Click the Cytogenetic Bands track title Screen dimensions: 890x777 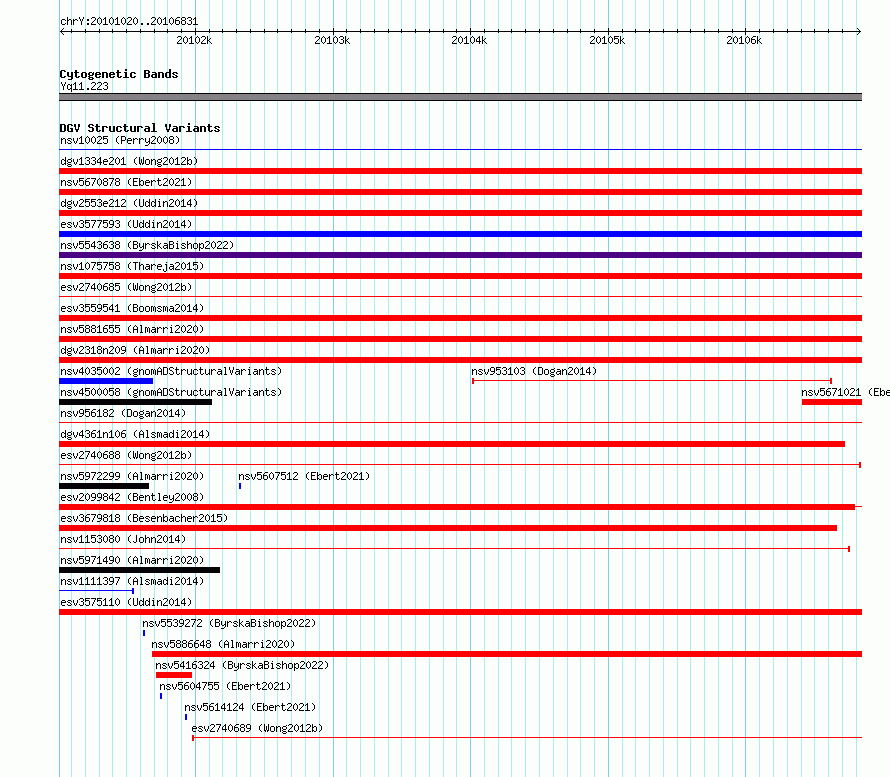119,74
